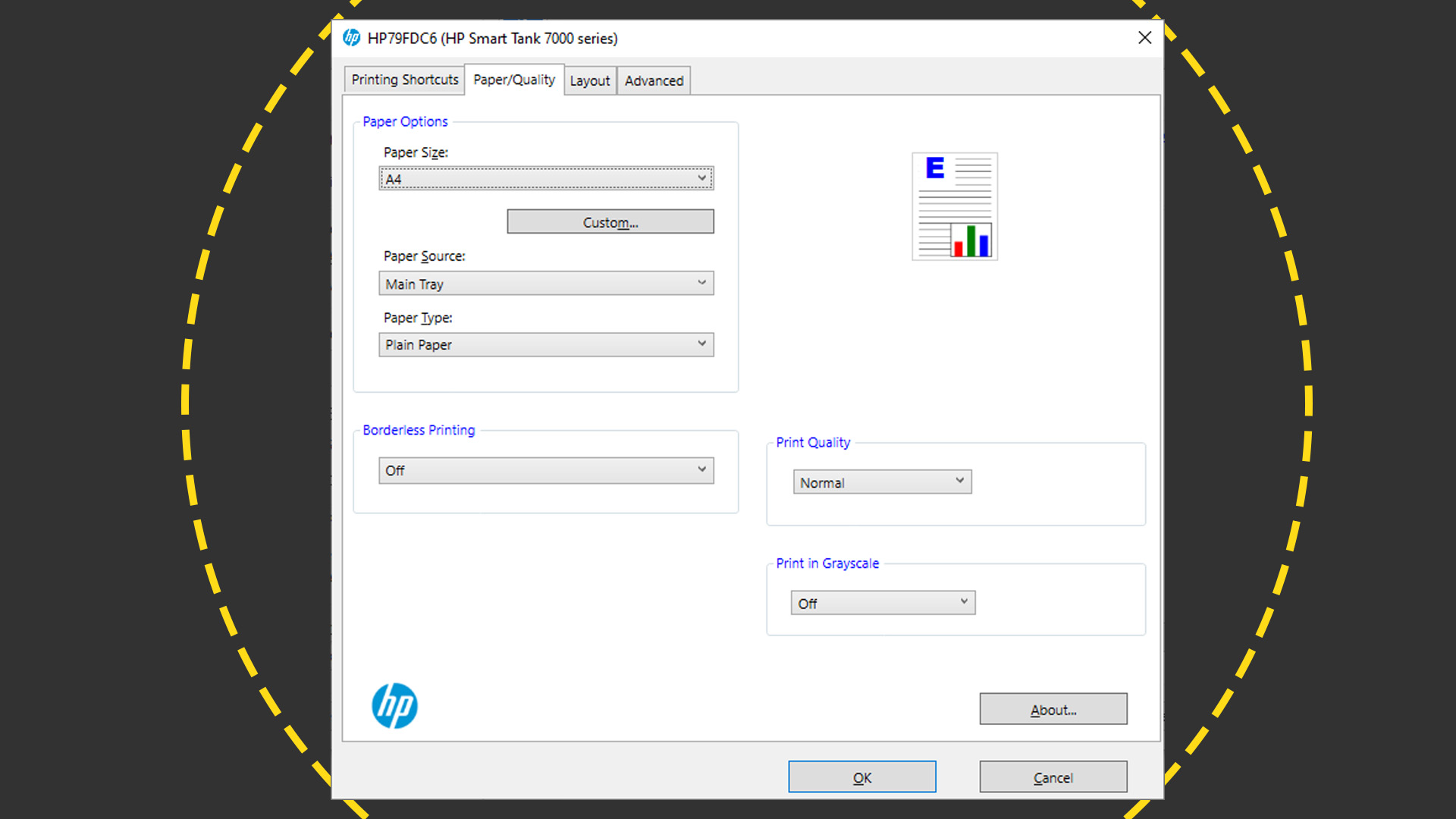Select the Paper/Quality tab
The image size is (1456, 819).
(514, 80)
